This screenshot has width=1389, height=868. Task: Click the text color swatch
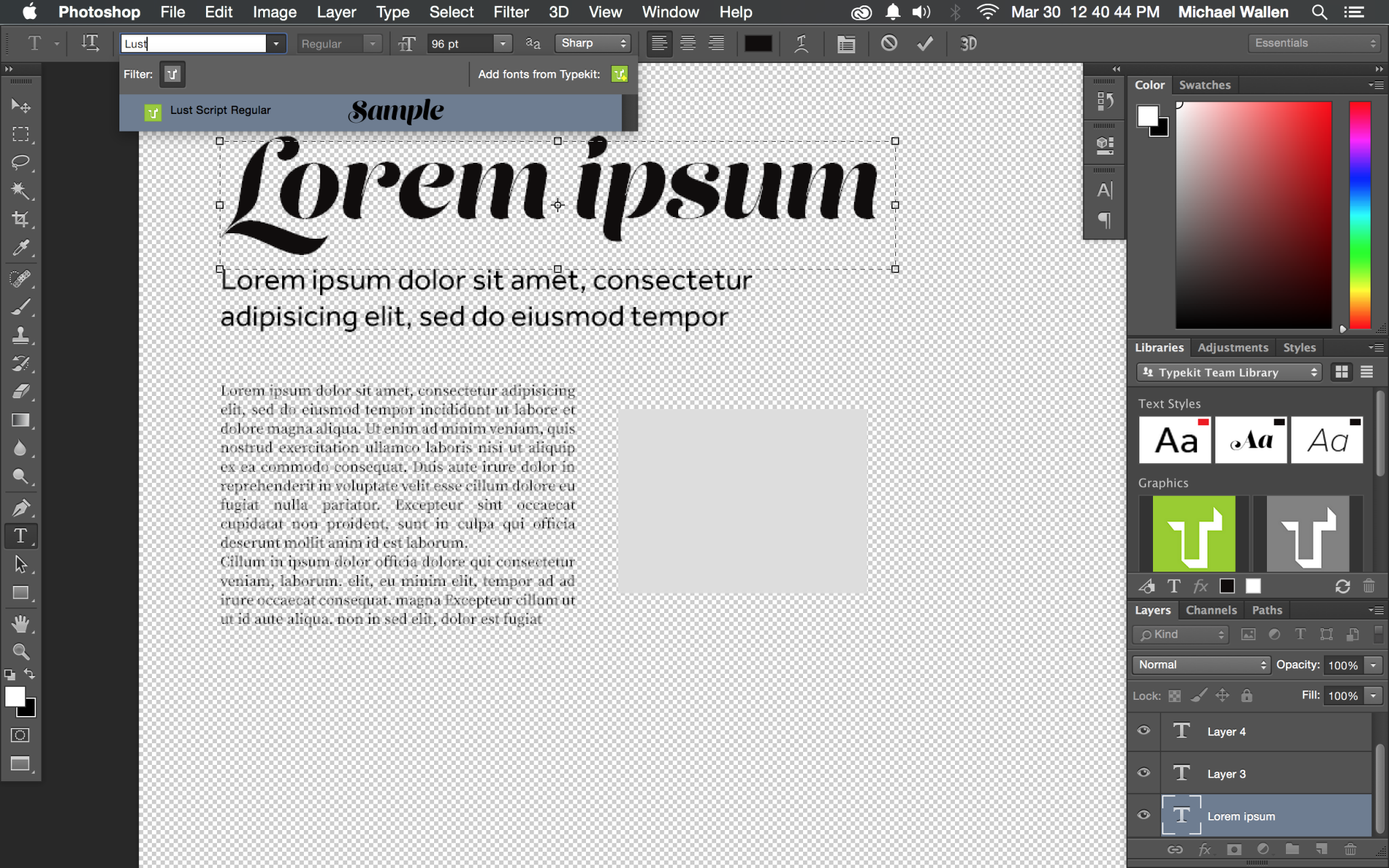coord(758,43)
